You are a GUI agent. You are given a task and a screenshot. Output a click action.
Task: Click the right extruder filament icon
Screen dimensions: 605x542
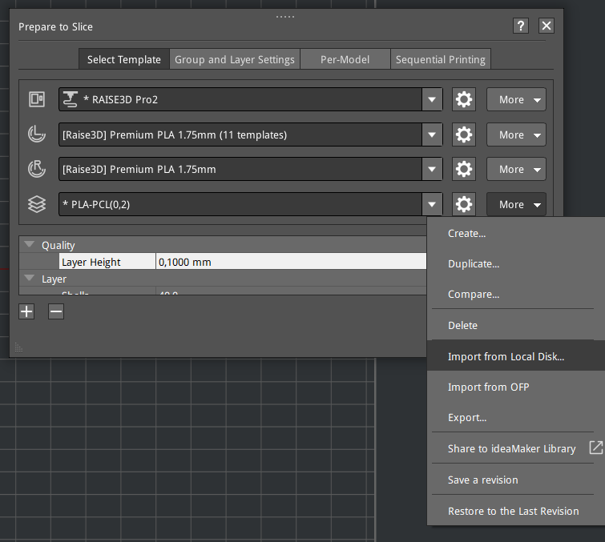pyautogui.click(x=37, y=169)
